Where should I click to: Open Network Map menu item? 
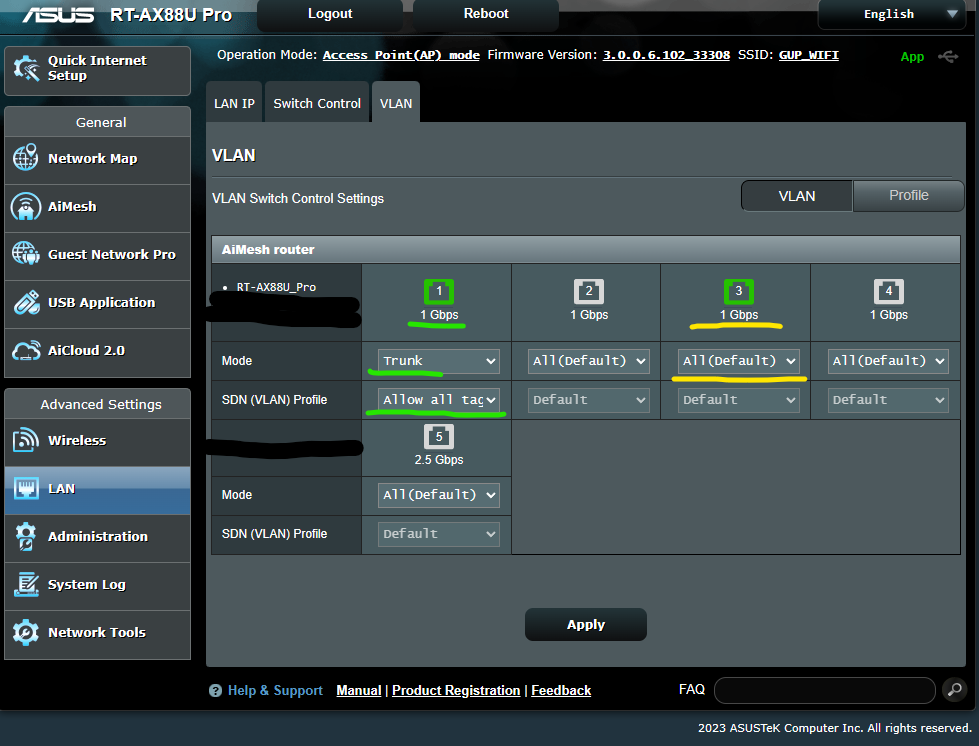click(97, 159)
